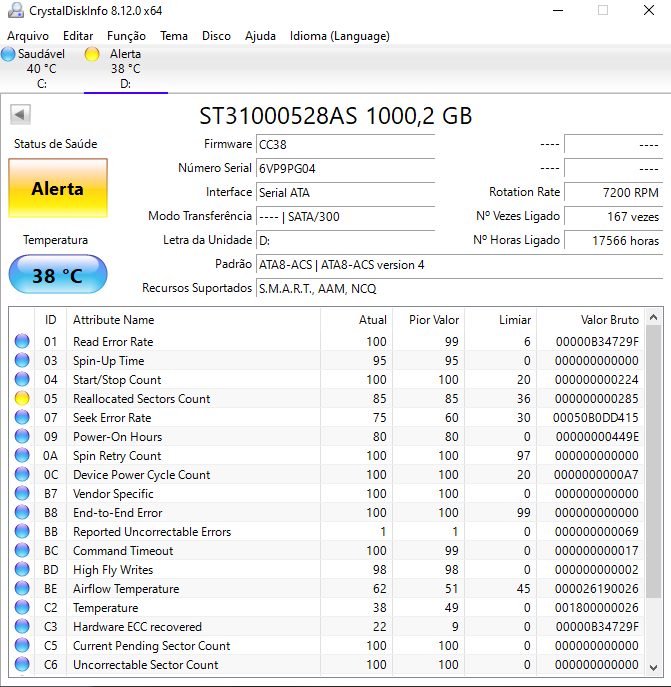Open the Função menu
The height and width of the screenshot is (687, 671).
[x=126, y=36]
